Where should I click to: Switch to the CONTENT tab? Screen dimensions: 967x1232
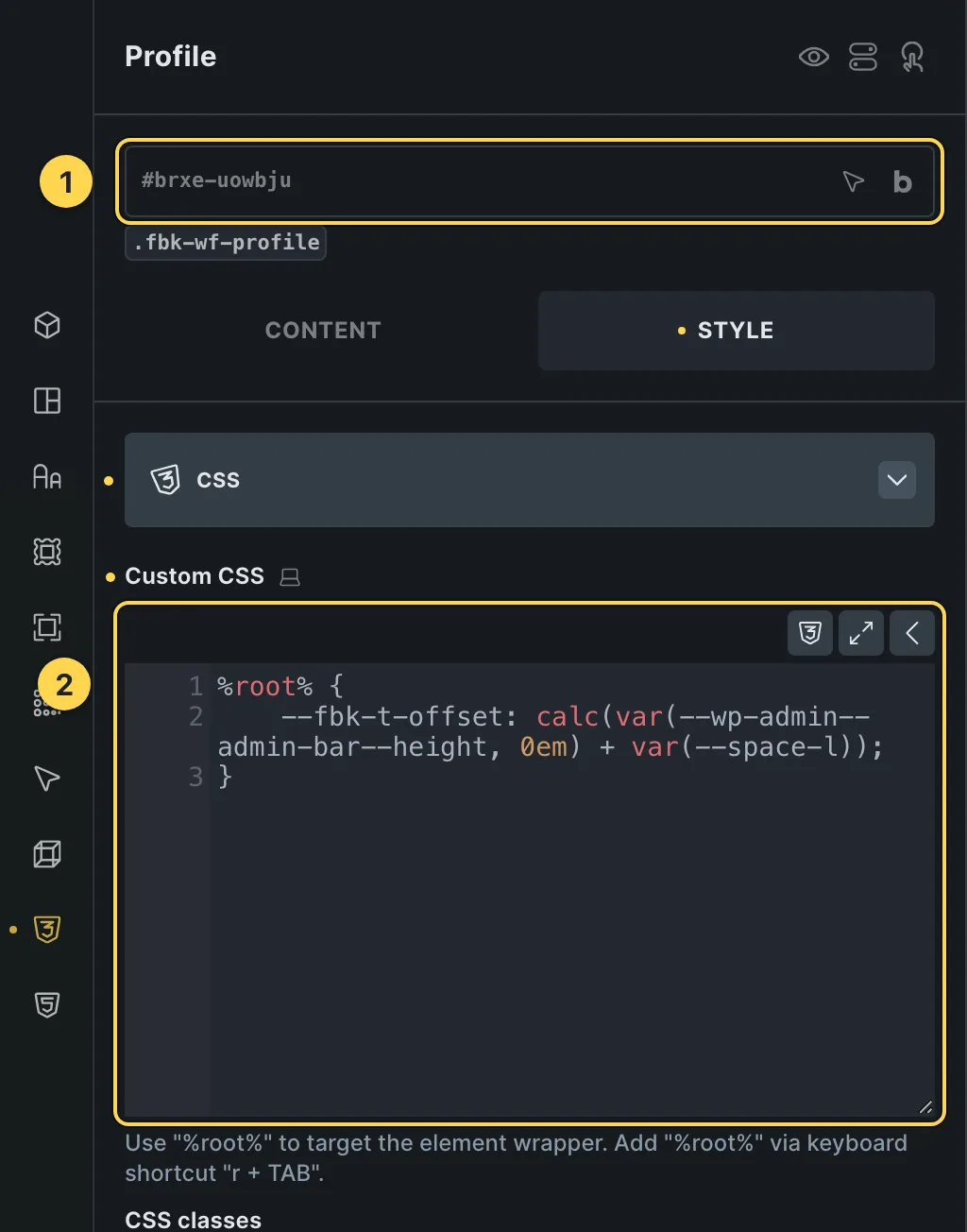tap(323, 331)
